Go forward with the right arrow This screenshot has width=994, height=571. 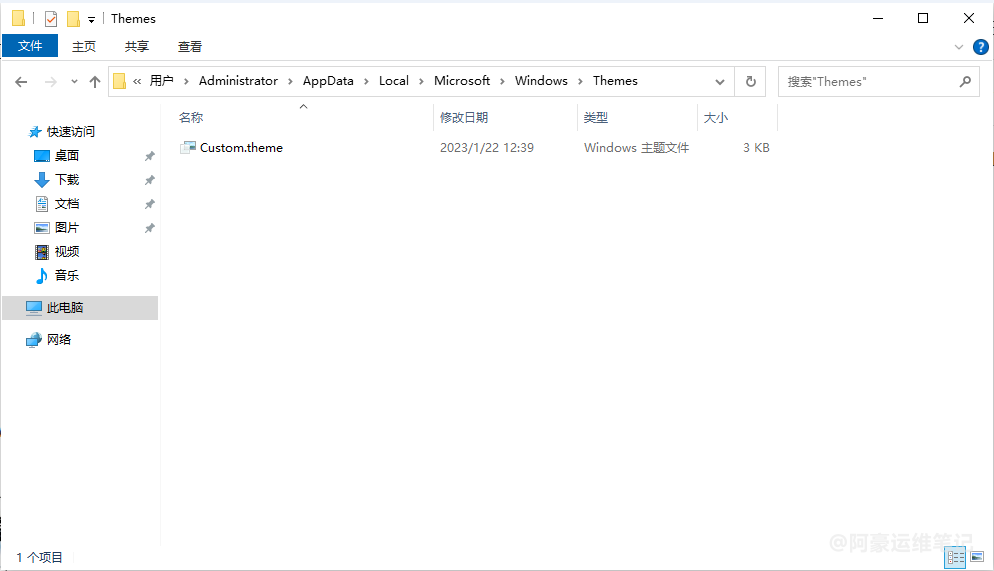(51, 82)
